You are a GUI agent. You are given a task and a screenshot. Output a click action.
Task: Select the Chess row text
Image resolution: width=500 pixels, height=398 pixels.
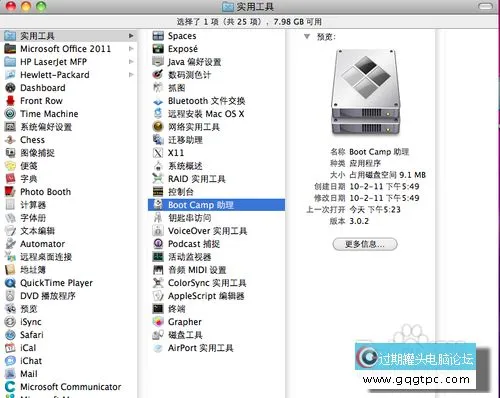click(x=32, y=140)
